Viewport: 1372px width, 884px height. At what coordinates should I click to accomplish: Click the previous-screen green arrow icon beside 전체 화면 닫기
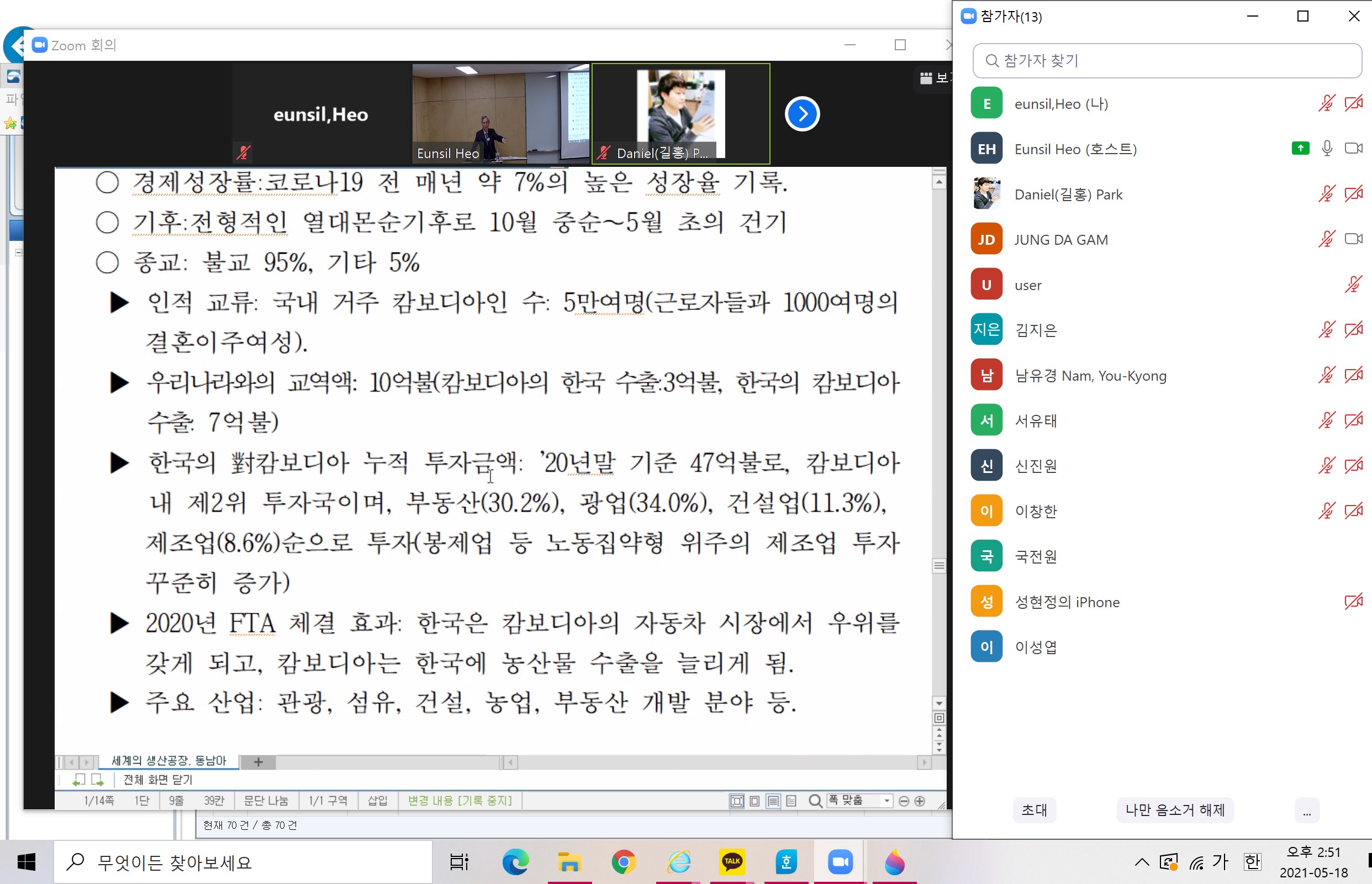[x=78, y=780]
